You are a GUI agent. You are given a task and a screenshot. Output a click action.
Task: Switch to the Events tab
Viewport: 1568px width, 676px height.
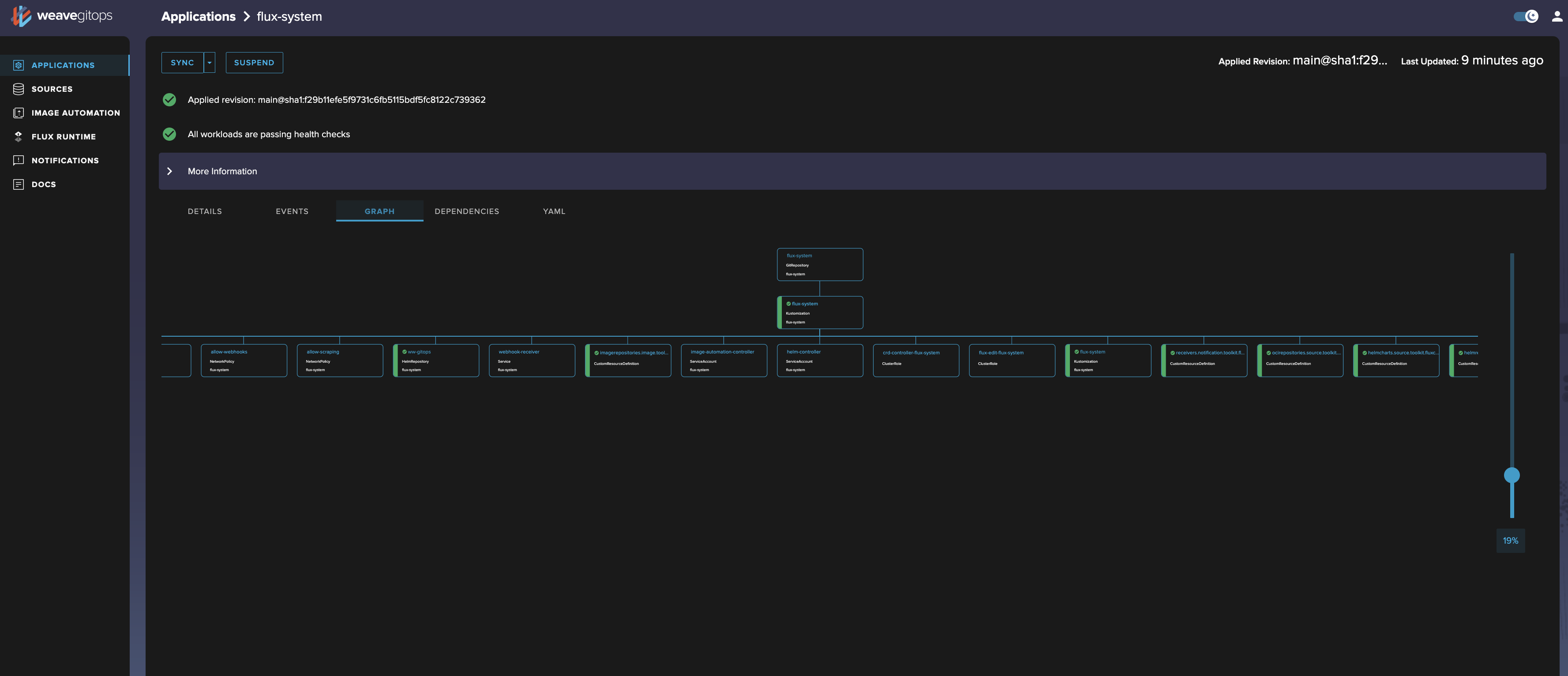coord(292,211)
